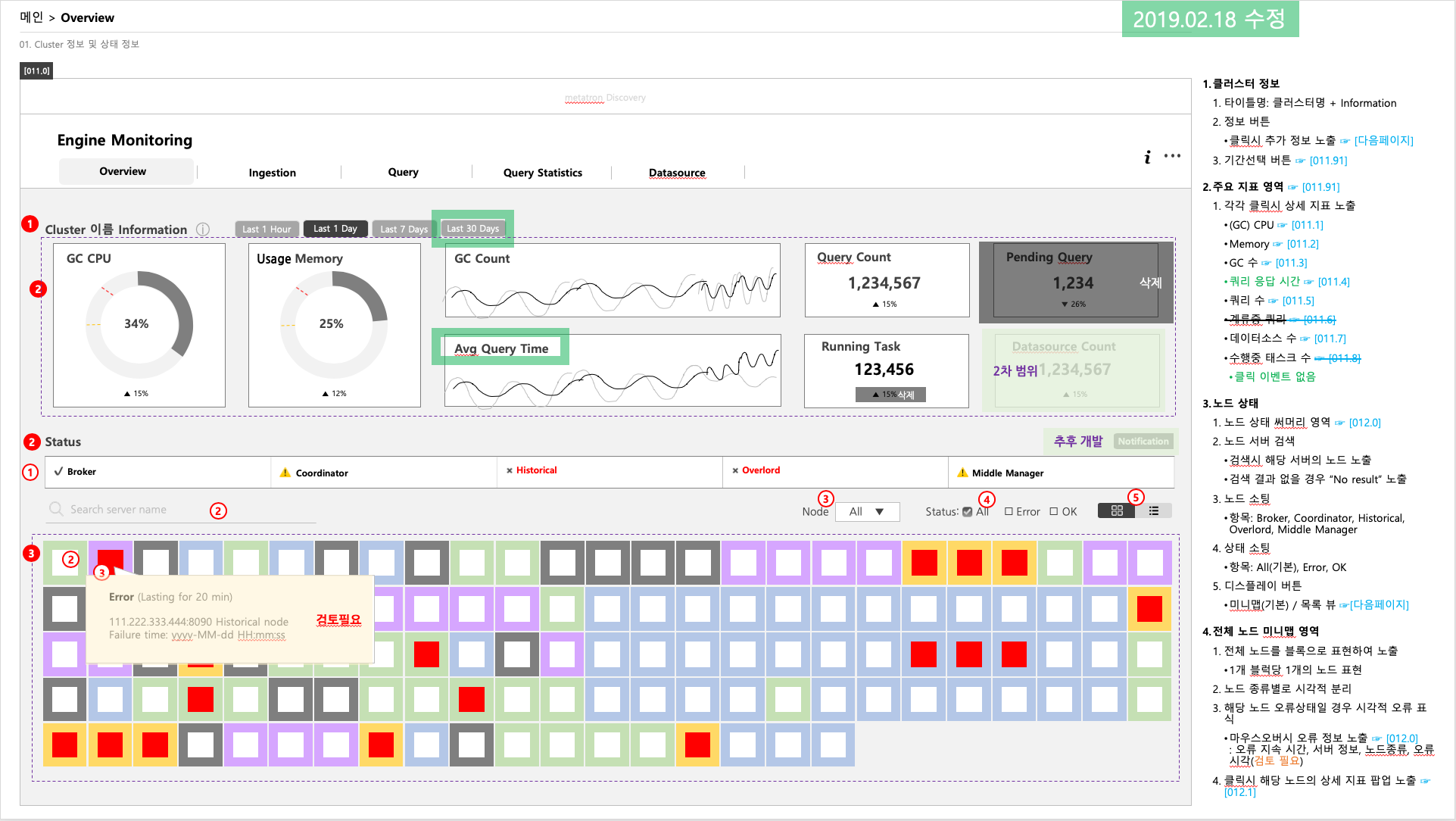Click the 검토필요 link in the error tooltip
1456x821 pixels.
338,620
